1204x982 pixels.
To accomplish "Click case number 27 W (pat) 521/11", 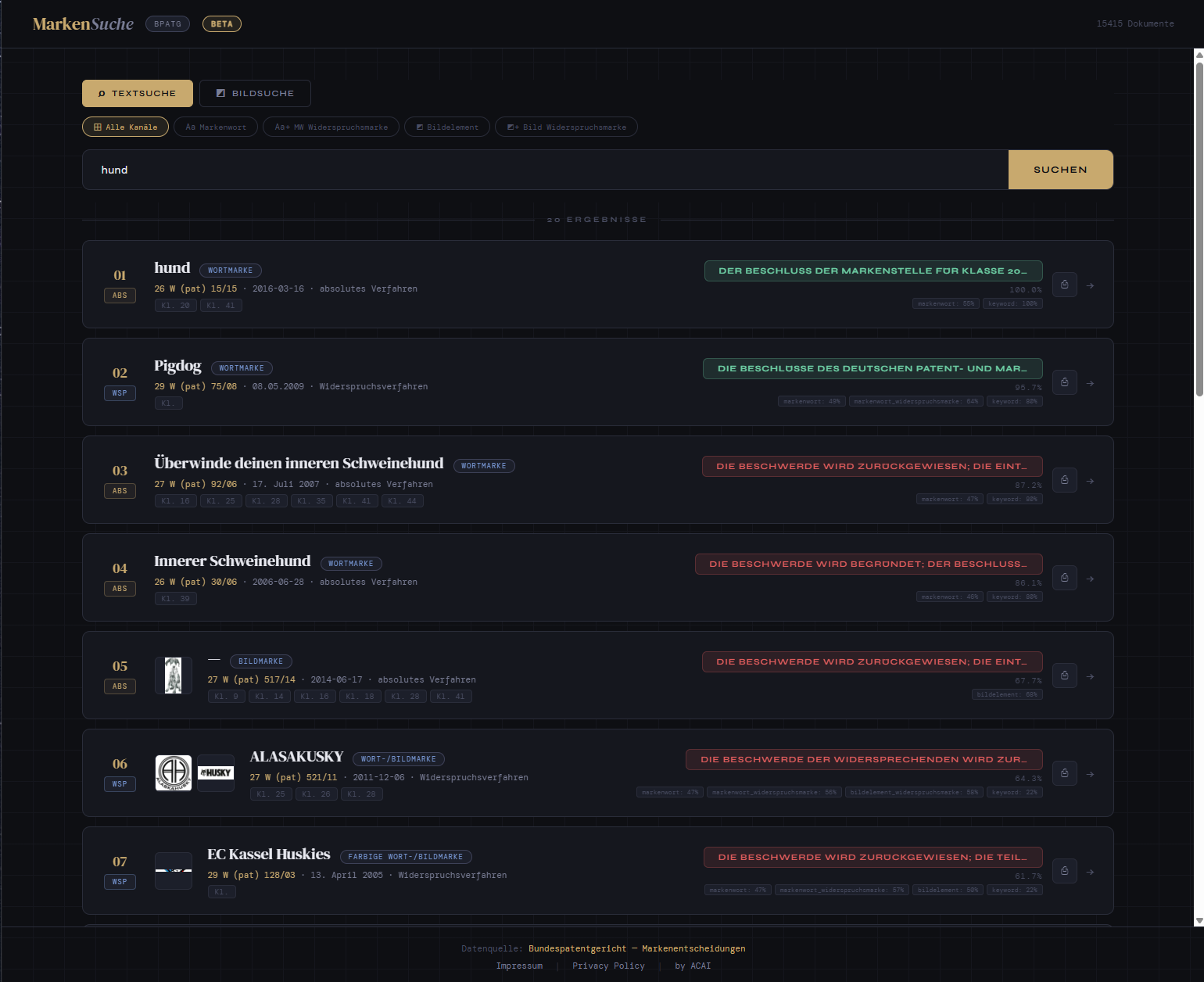I will (x=293, y=777).
